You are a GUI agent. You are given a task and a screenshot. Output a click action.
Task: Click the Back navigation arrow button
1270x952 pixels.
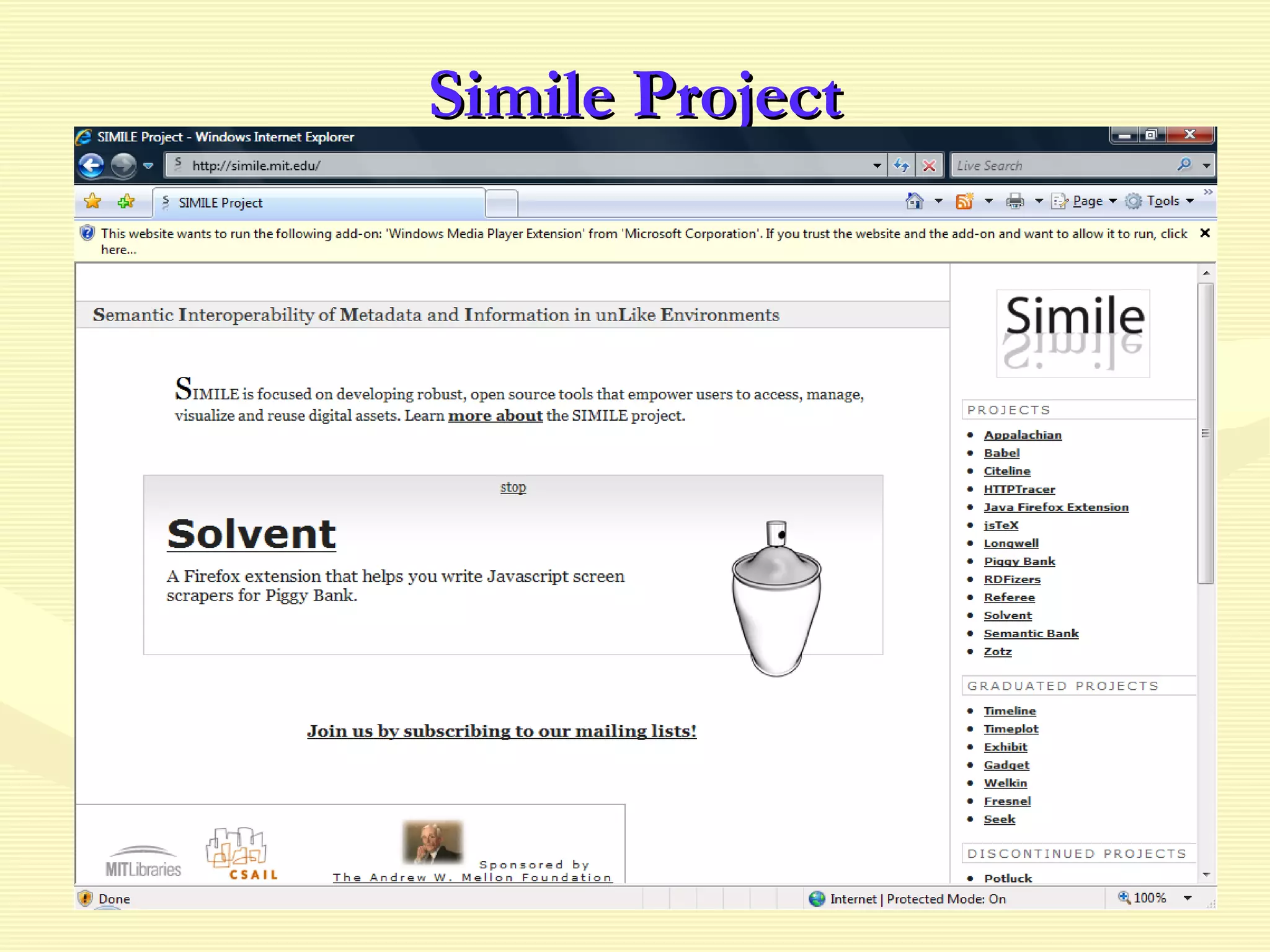(x=92, y=165)
